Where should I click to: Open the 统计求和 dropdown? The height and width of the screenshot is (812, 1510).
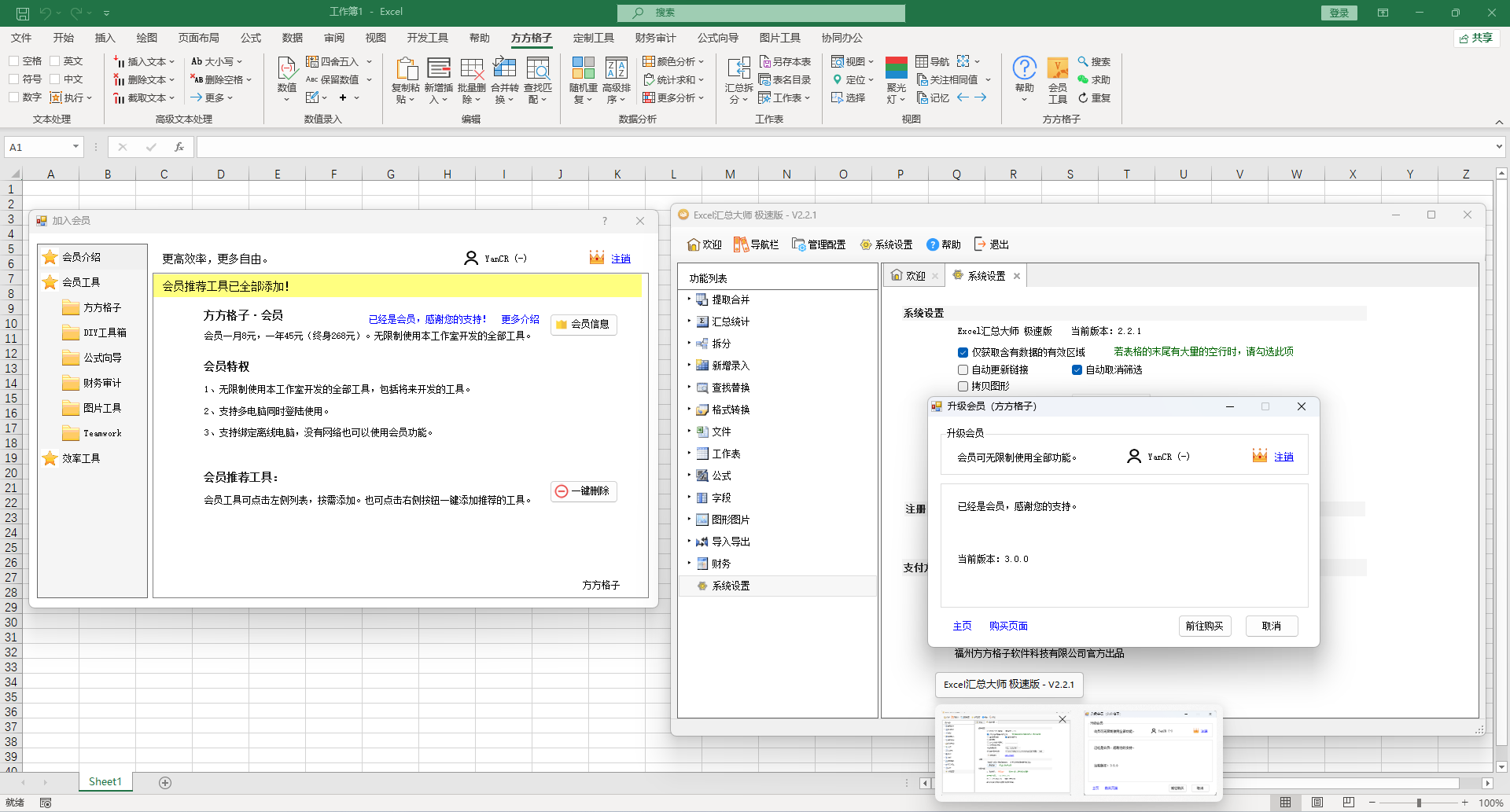pos(674,79)
